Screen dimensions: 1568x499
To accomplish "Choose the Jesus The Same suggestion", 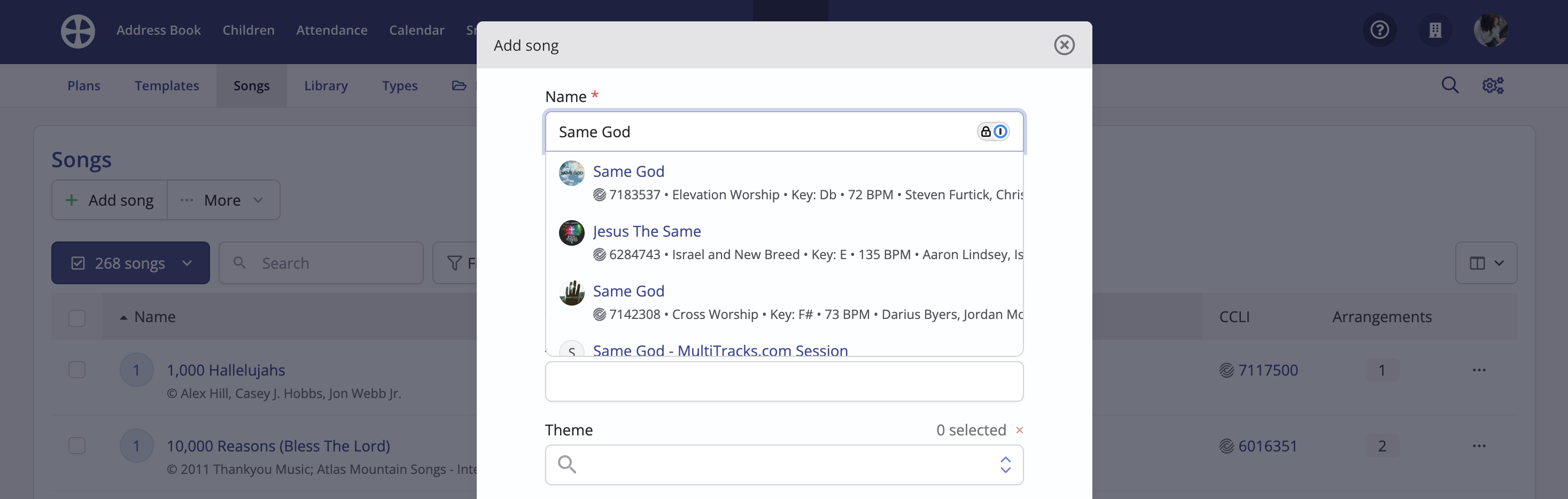I will coord(784,242).
